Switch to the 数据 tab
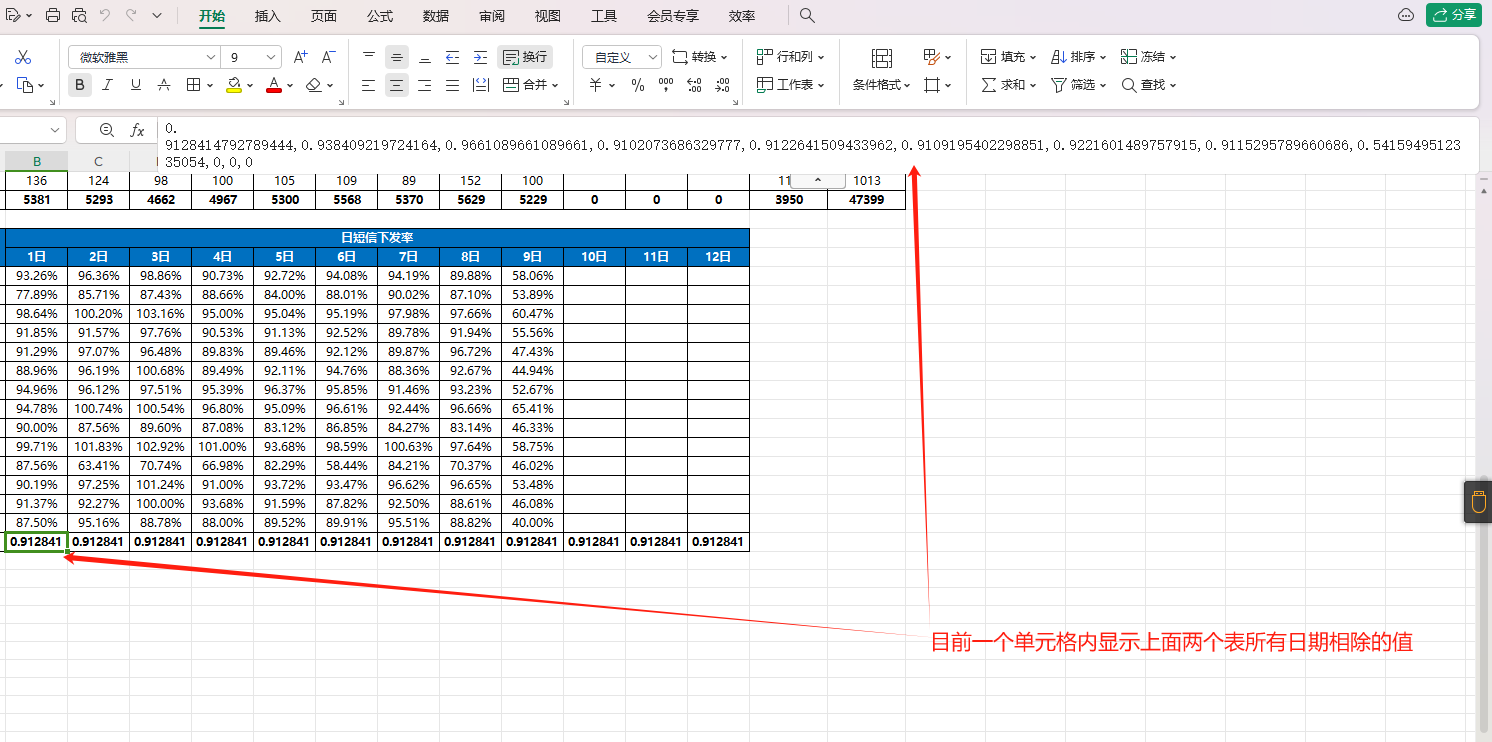Screen dimensions: 1492x742 (x=436, y=16)
